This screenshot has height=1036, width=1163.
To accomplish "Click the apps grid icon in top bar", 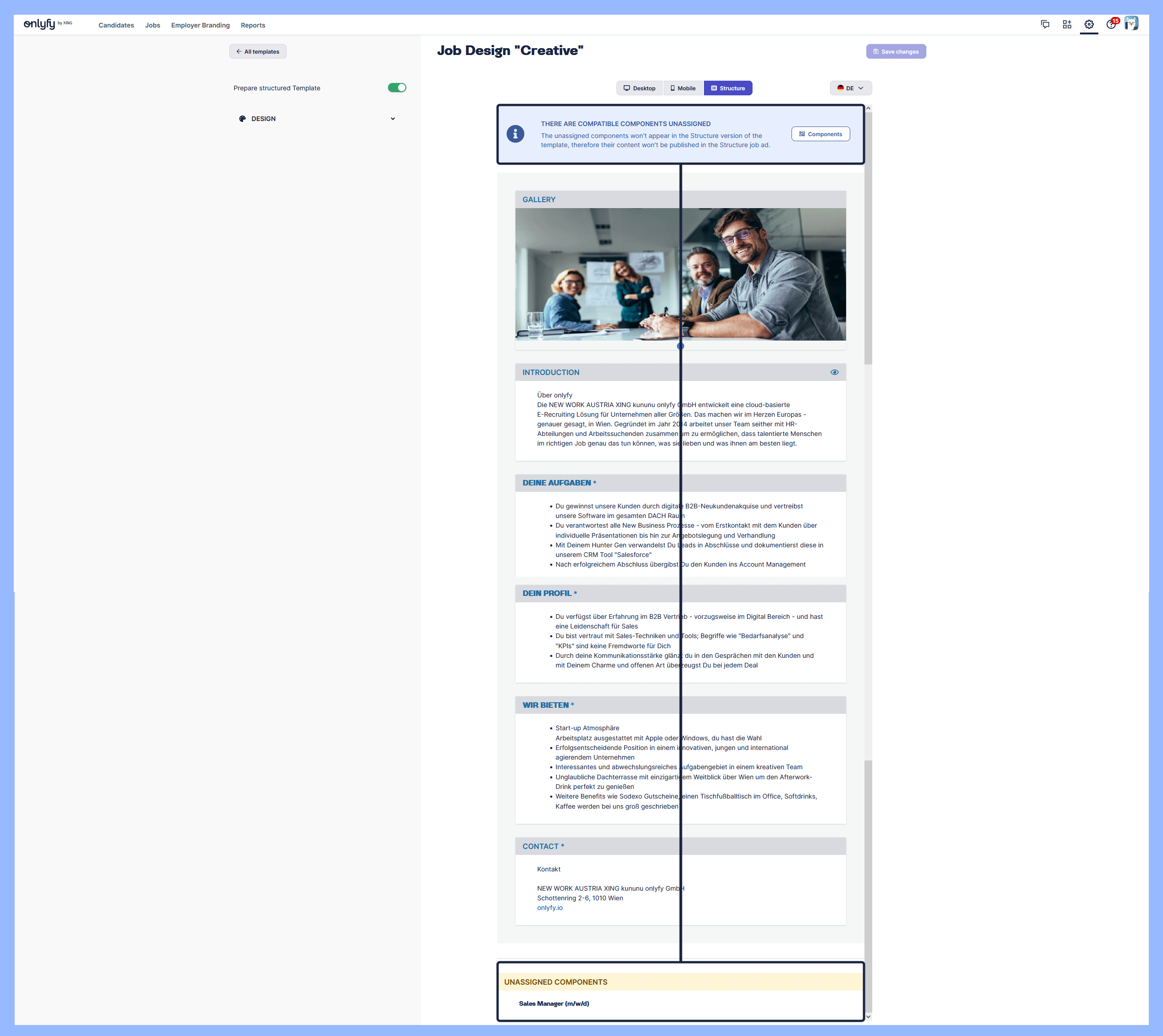I will (1067, 24).
